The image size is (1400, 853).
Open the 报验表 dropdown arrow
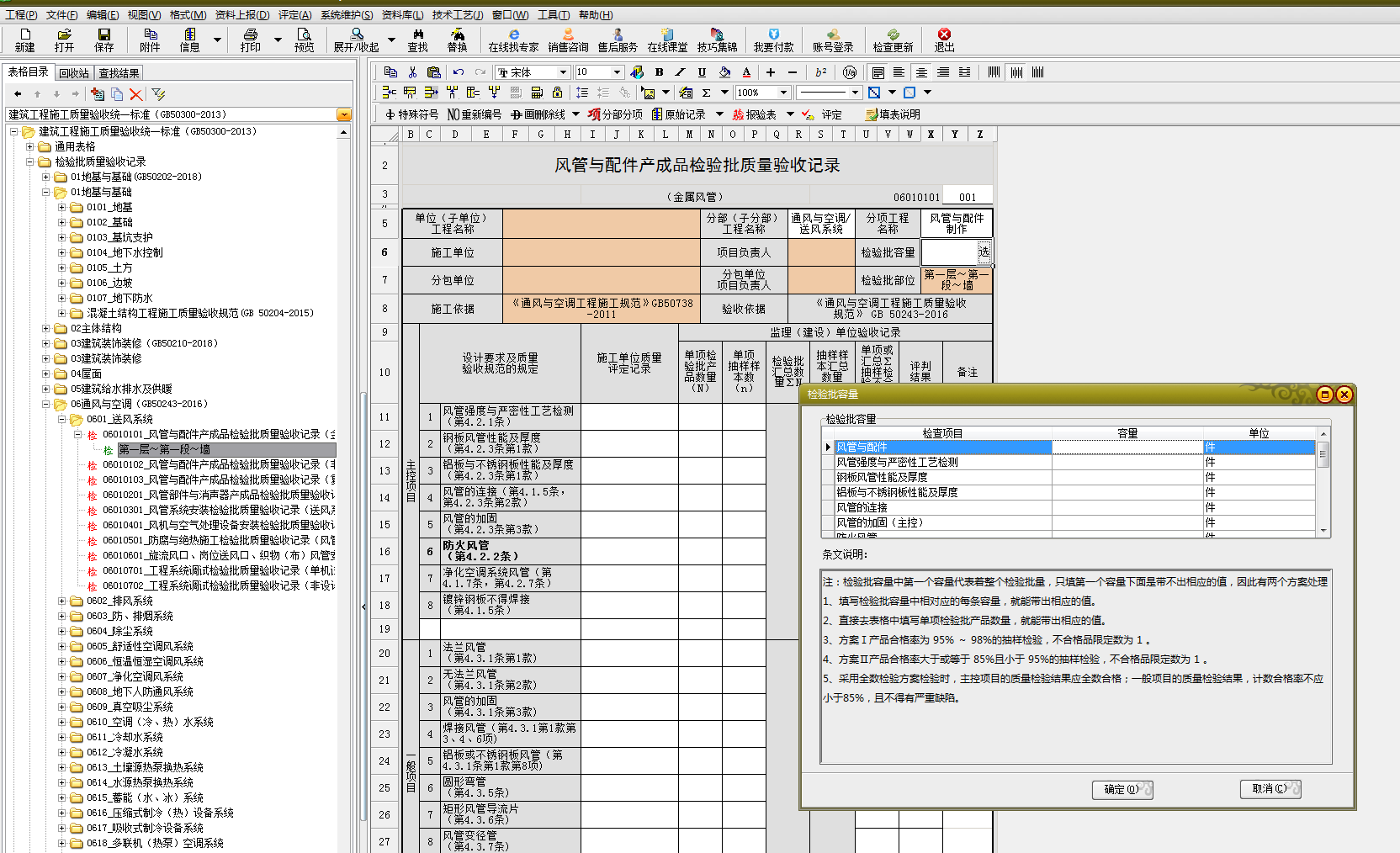pyautogui.click(x=790, y=114)
